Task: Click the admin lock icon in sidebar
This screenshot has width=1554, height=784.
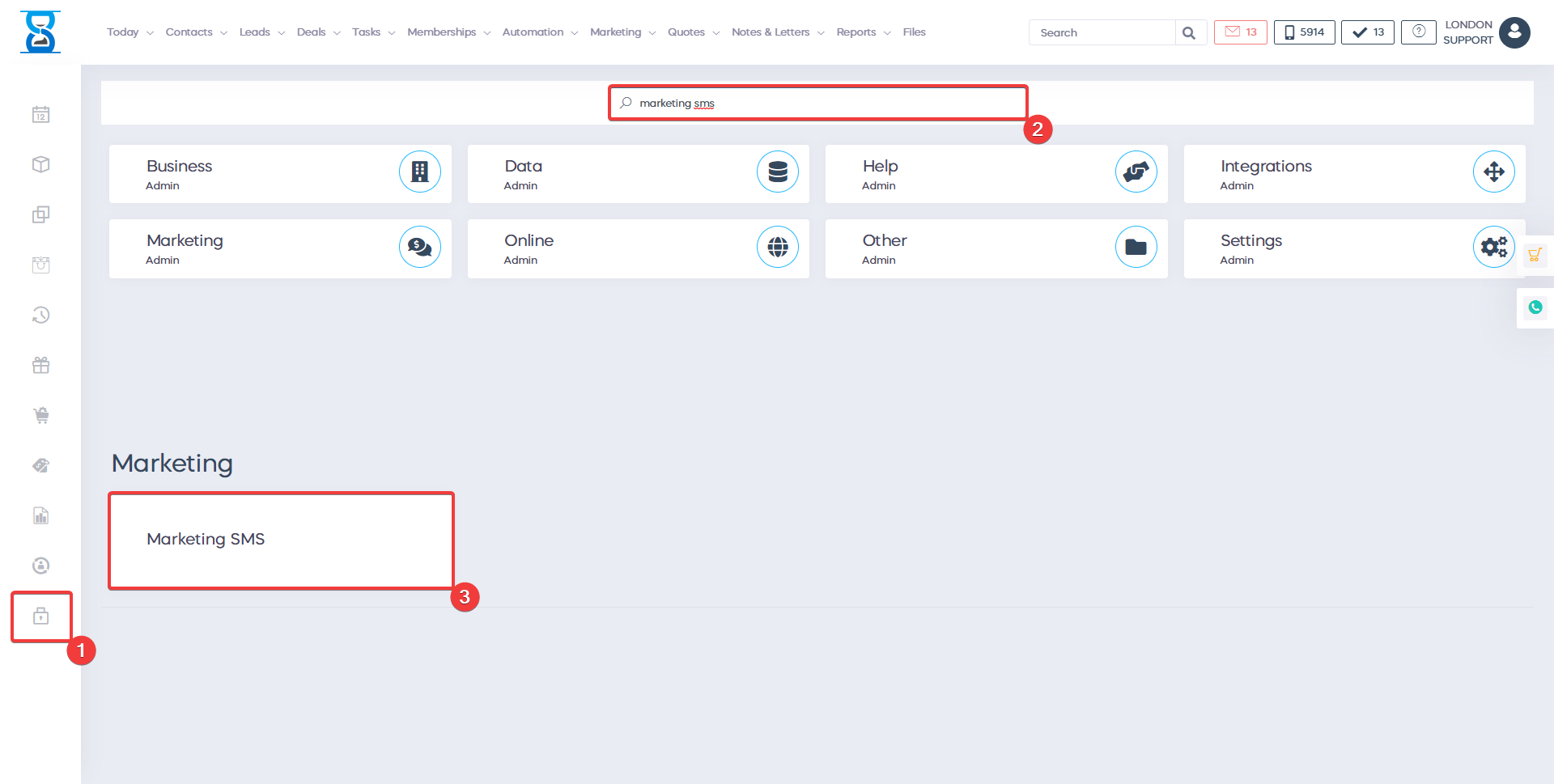Action: 40,617
